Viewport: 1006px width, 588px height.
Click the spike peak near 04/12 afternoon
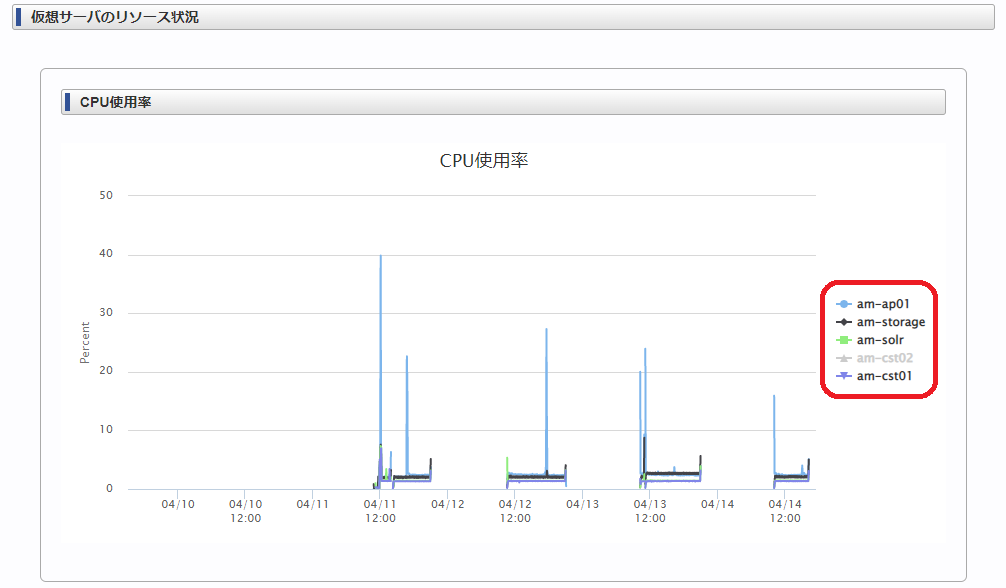point(547,330)
